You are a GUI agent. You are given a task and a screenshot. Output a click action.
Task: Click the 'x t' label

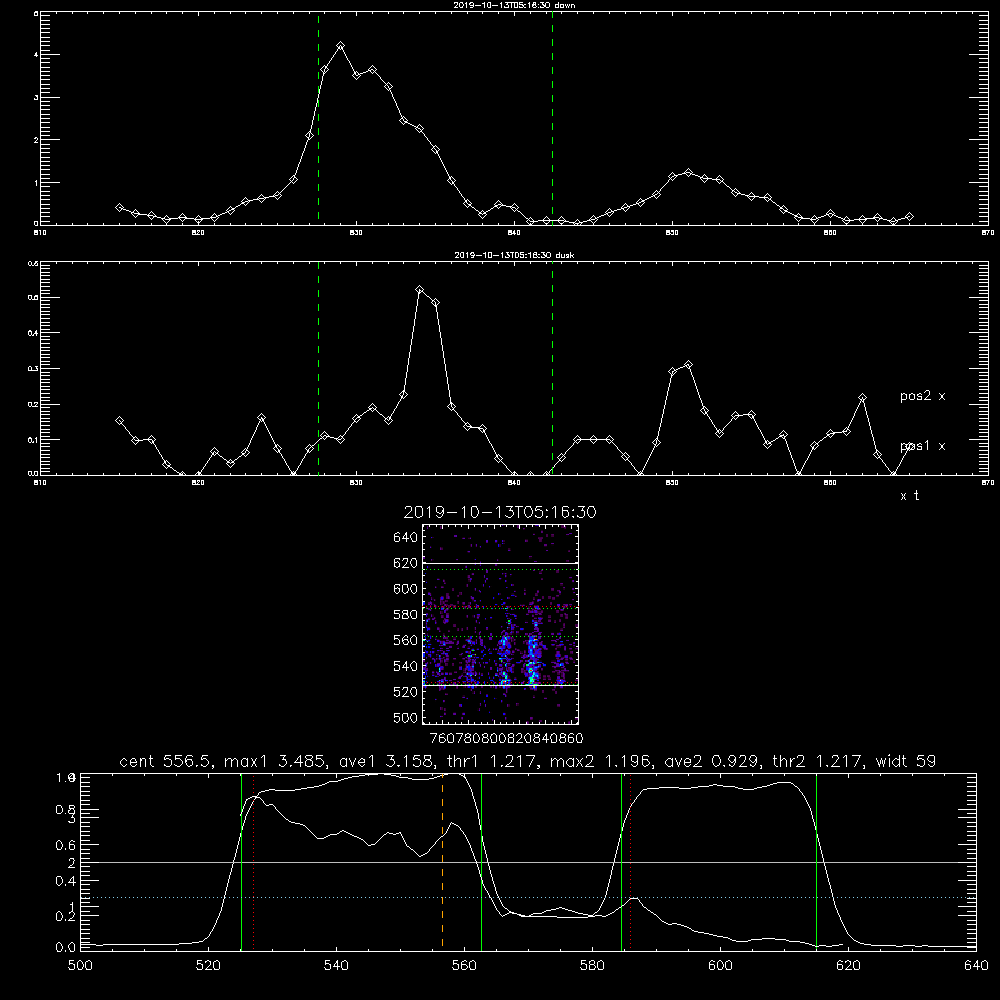pyautogui.click(x=909, y=496)
